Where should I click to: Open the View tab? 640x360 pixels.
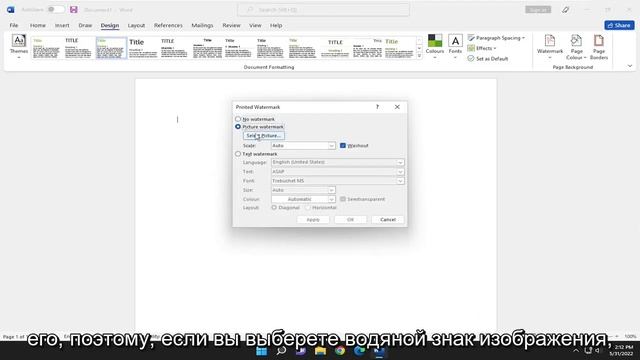tap(255, 25)
